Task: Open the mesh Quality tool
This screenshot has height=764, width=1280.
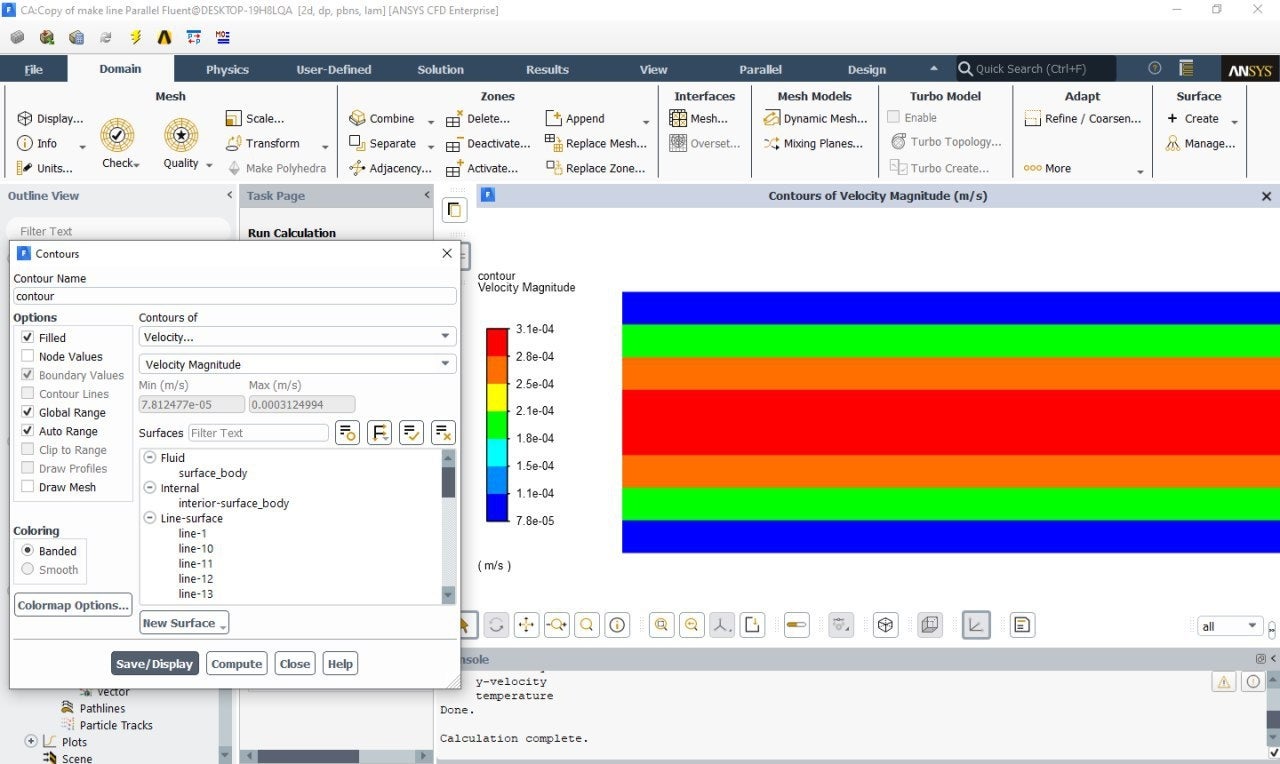Action: click(181, 136)
